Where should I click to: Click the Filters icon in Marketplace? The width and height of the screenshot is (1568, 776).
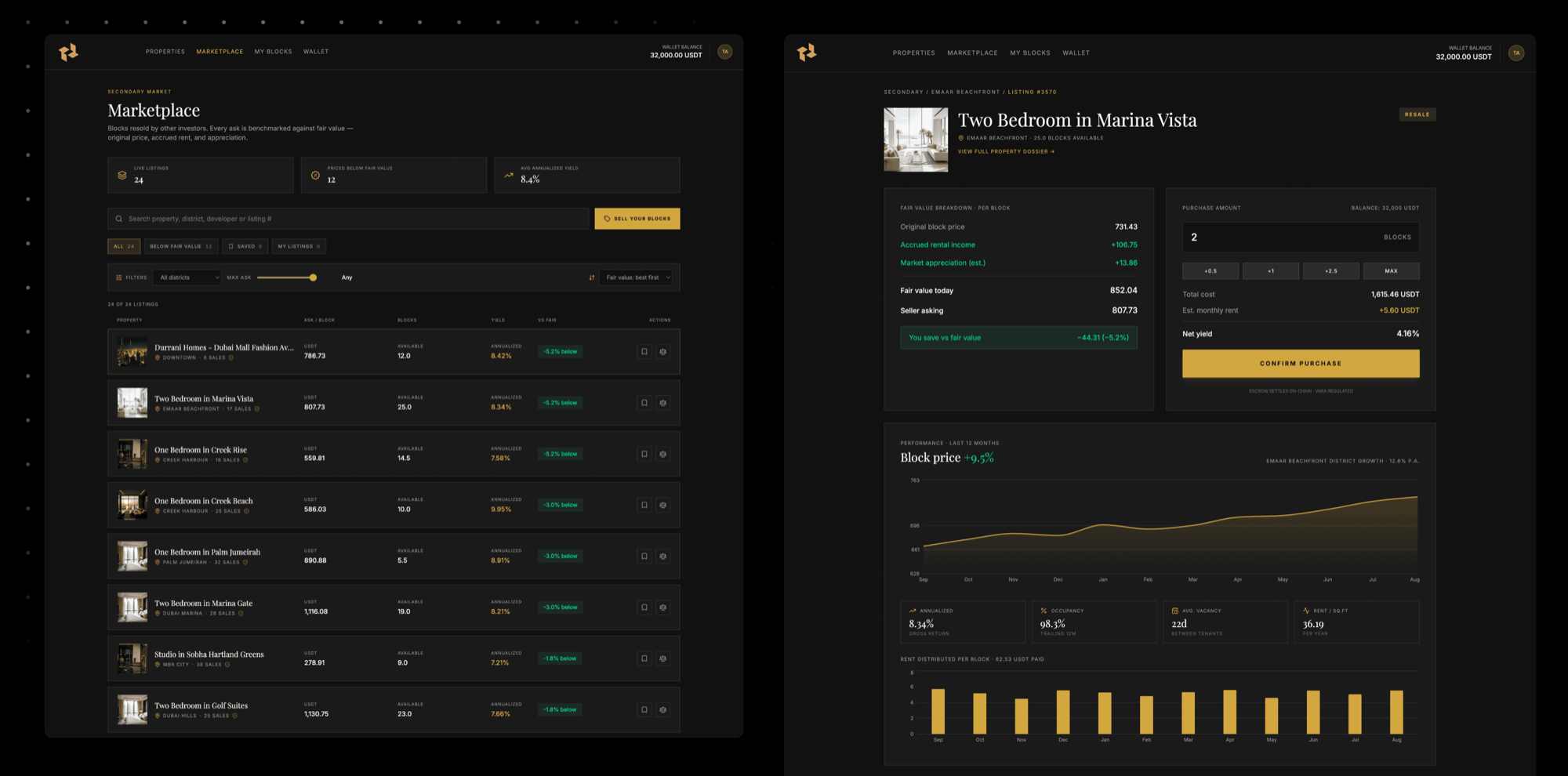[119, 277]
